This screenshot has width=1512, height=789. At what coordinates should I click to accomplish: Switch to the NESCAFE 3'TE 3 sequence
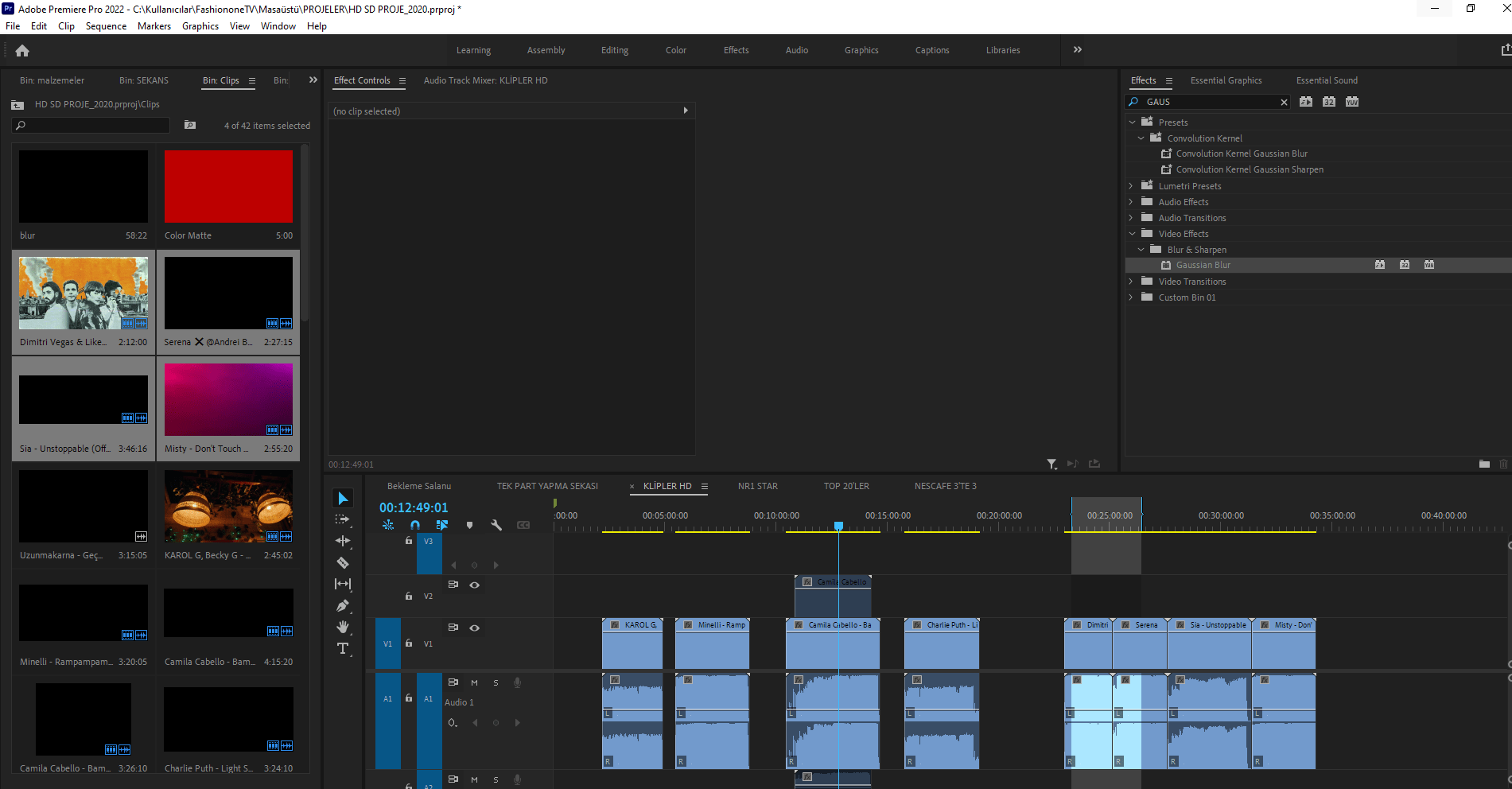click(945, 485)
